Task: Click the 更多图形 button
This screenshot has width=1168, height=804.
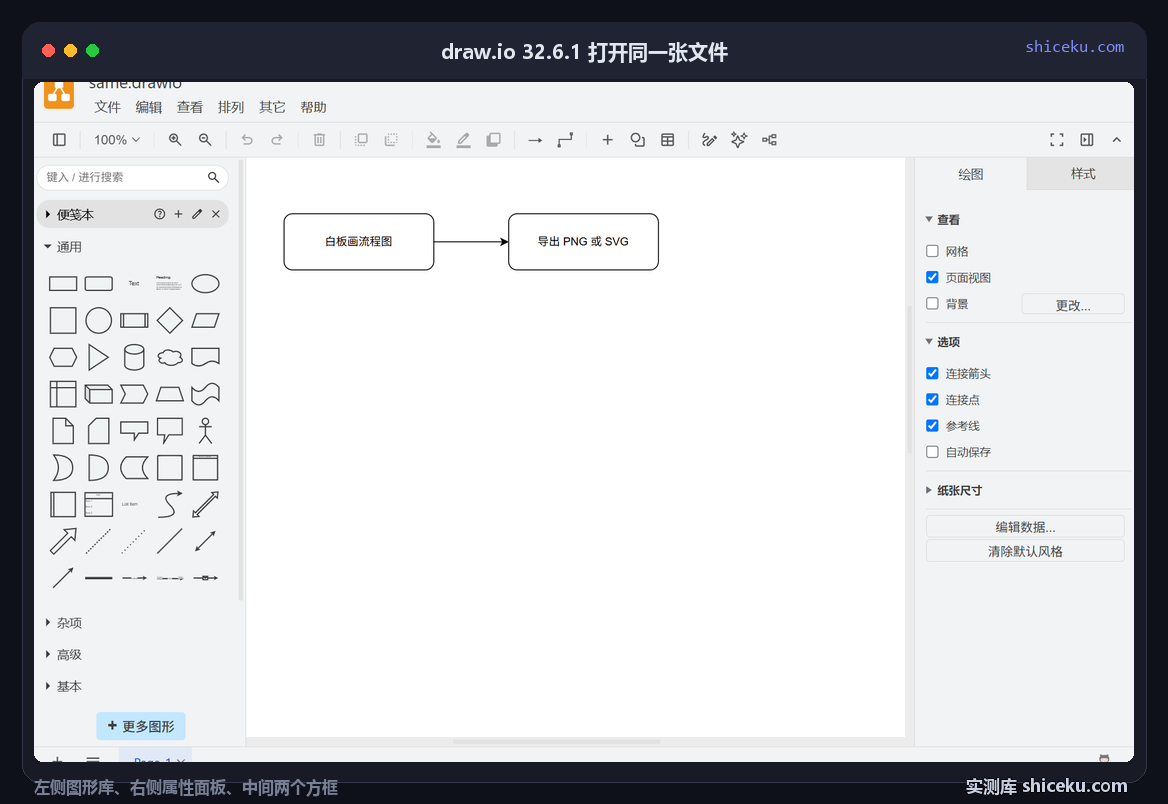Action: 141,727
